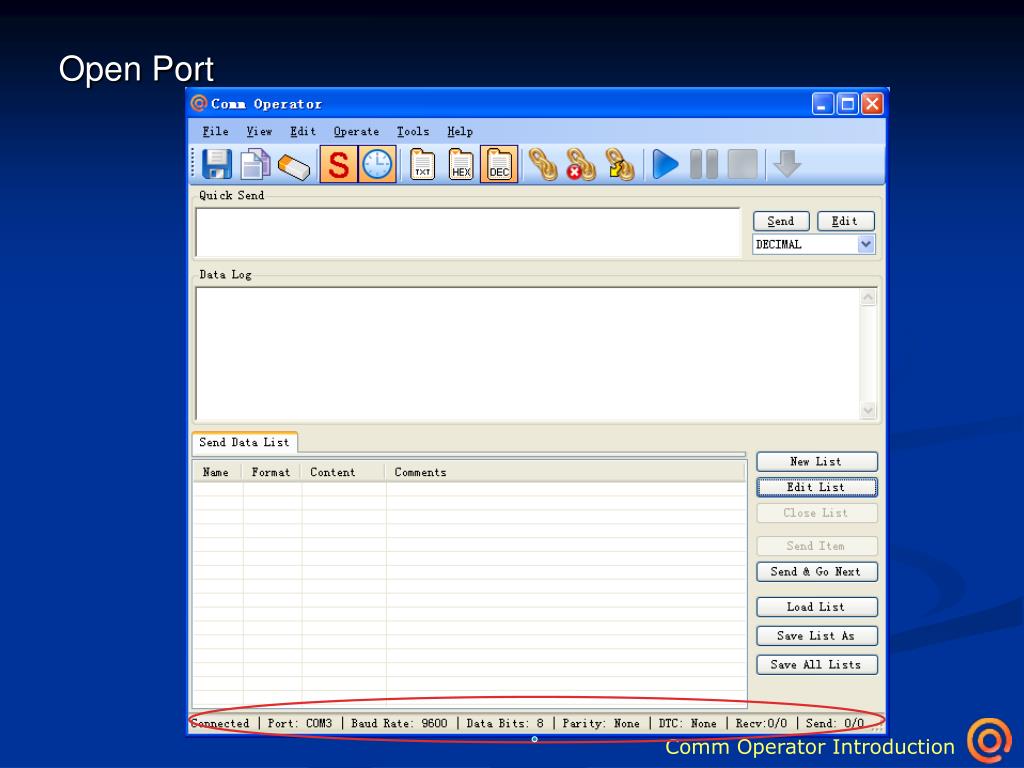Click the Data Log scrollbar down arrow
This screenshot has height=768, width=1024.
tap(868, 410)
